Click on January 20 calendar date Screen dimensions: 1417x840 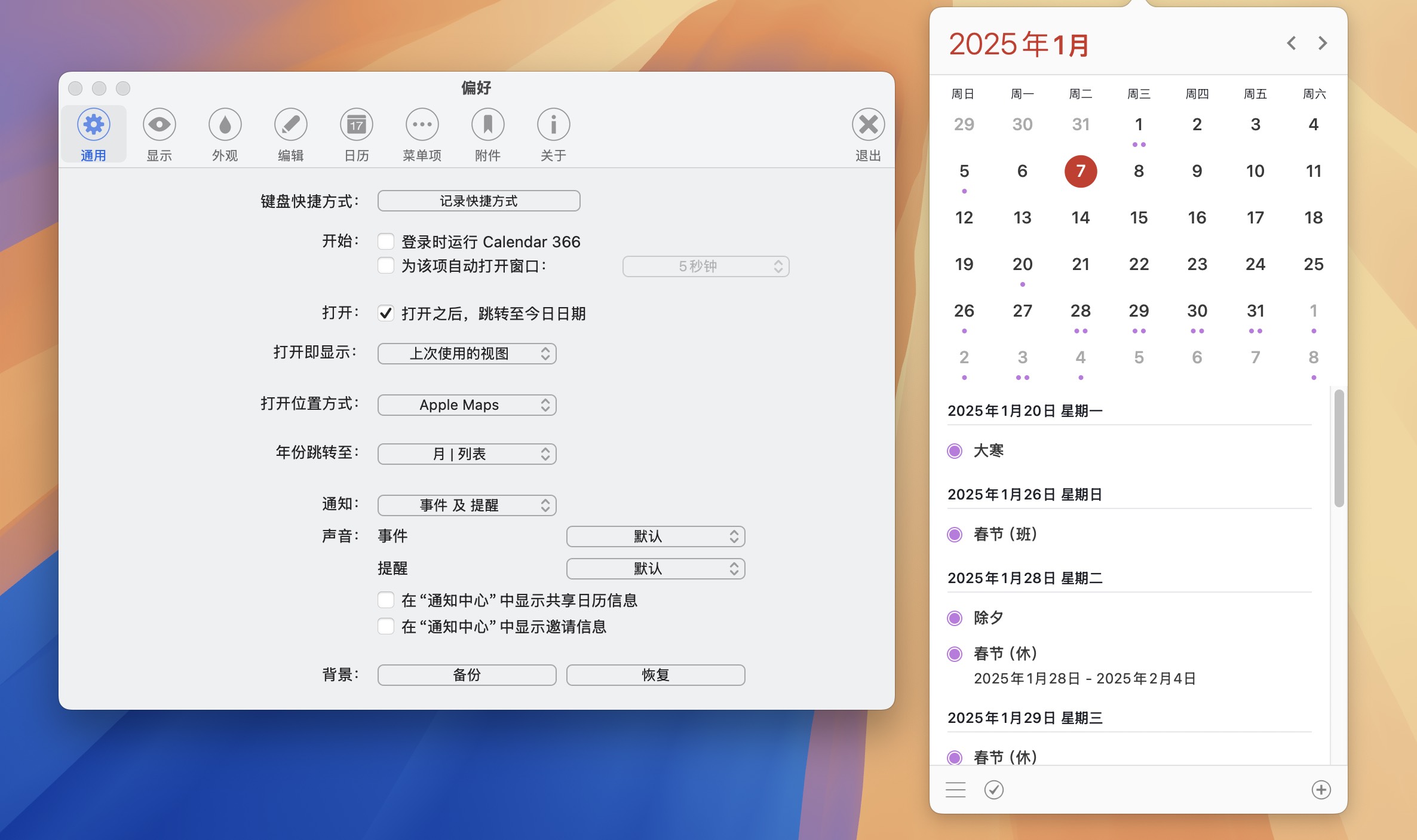tap(1022, 264)
